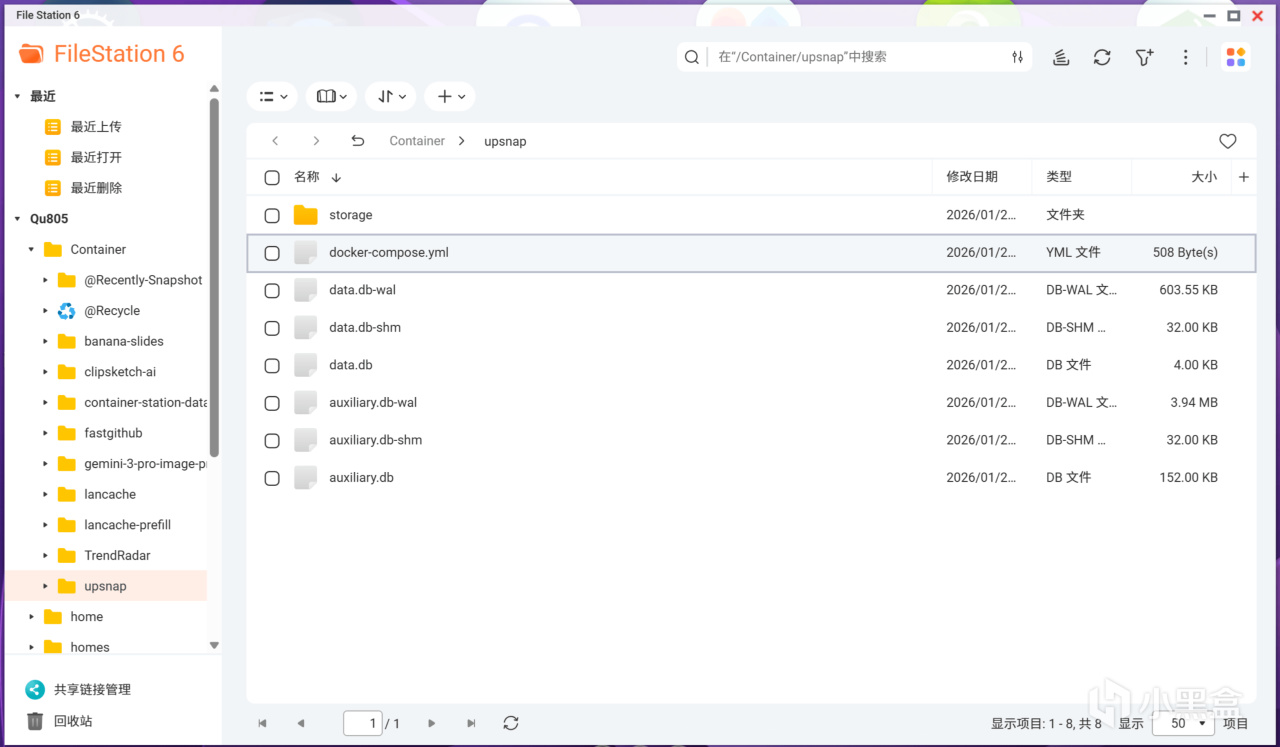Click the FileStation 6 logo
Viewport: 1280px width, 747px height.
pos(102,54)
